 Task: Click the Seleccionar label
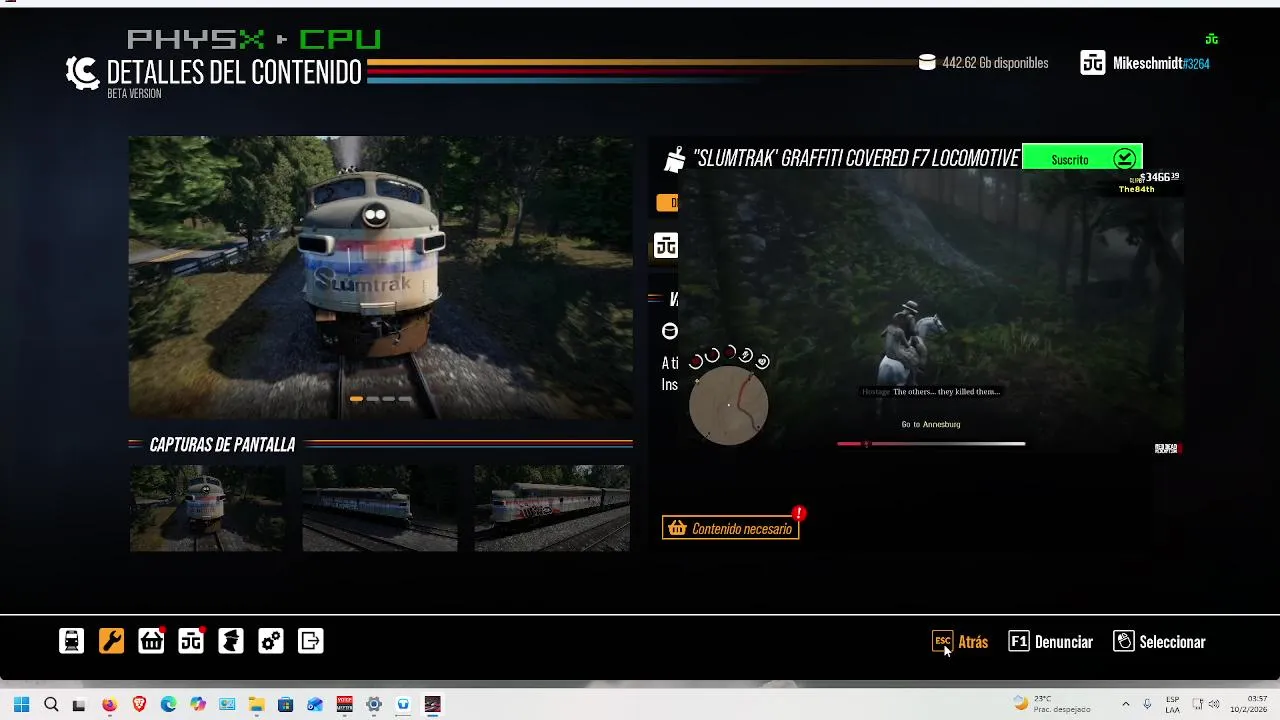1172,642
